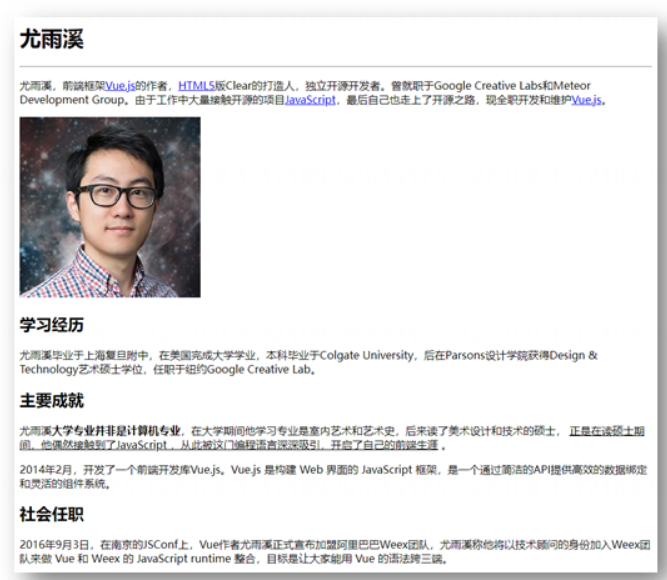Click the heading 学习经历

pyautogui.click(x=51, y=325)
